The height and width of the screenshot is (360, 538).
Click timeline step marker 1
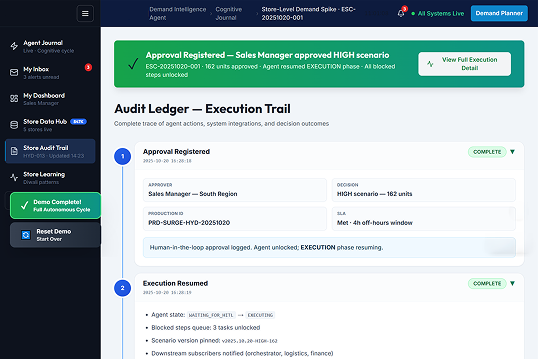122,156
